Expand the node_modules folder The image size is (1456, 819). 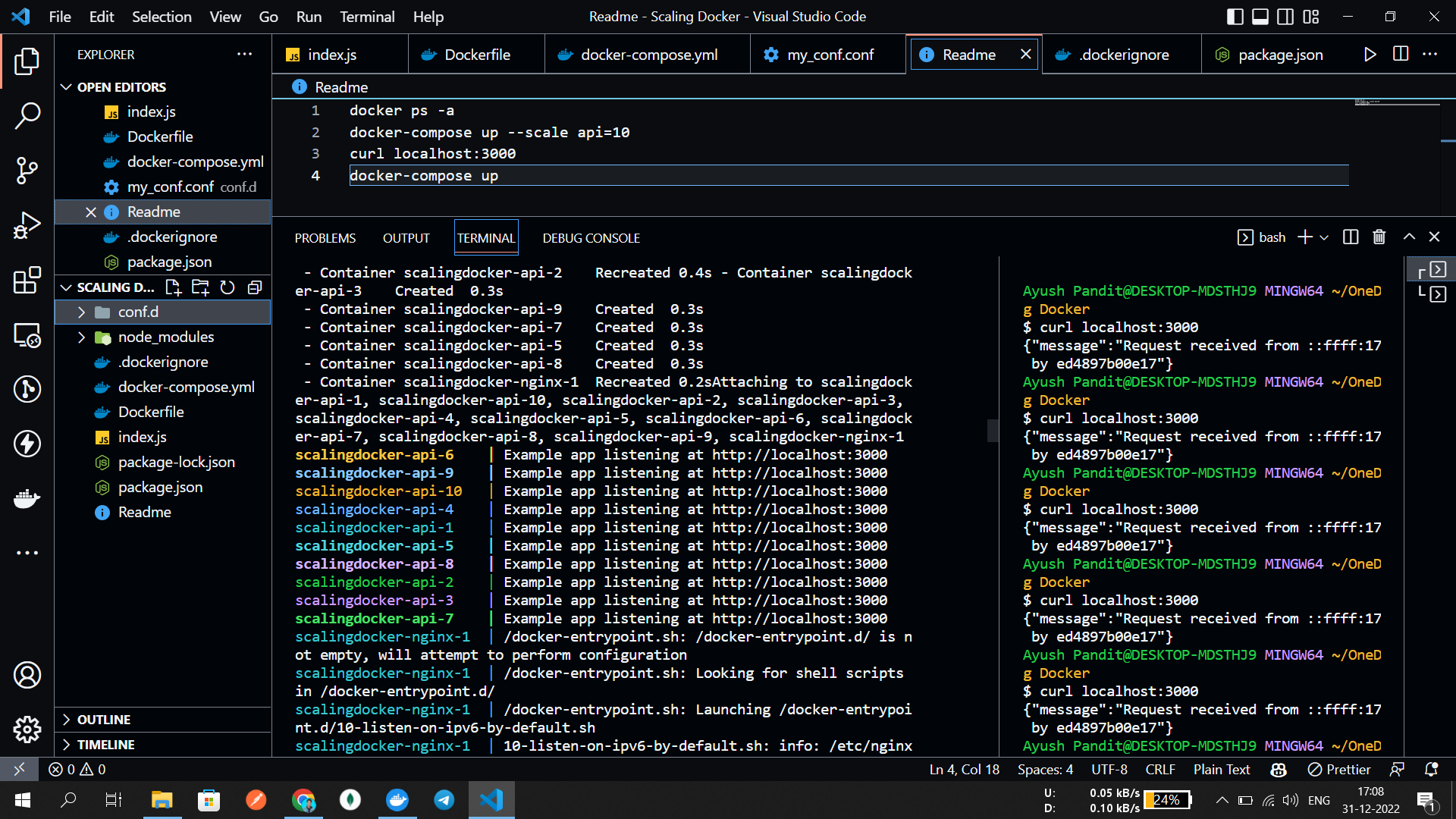click(x=162, y=337)
